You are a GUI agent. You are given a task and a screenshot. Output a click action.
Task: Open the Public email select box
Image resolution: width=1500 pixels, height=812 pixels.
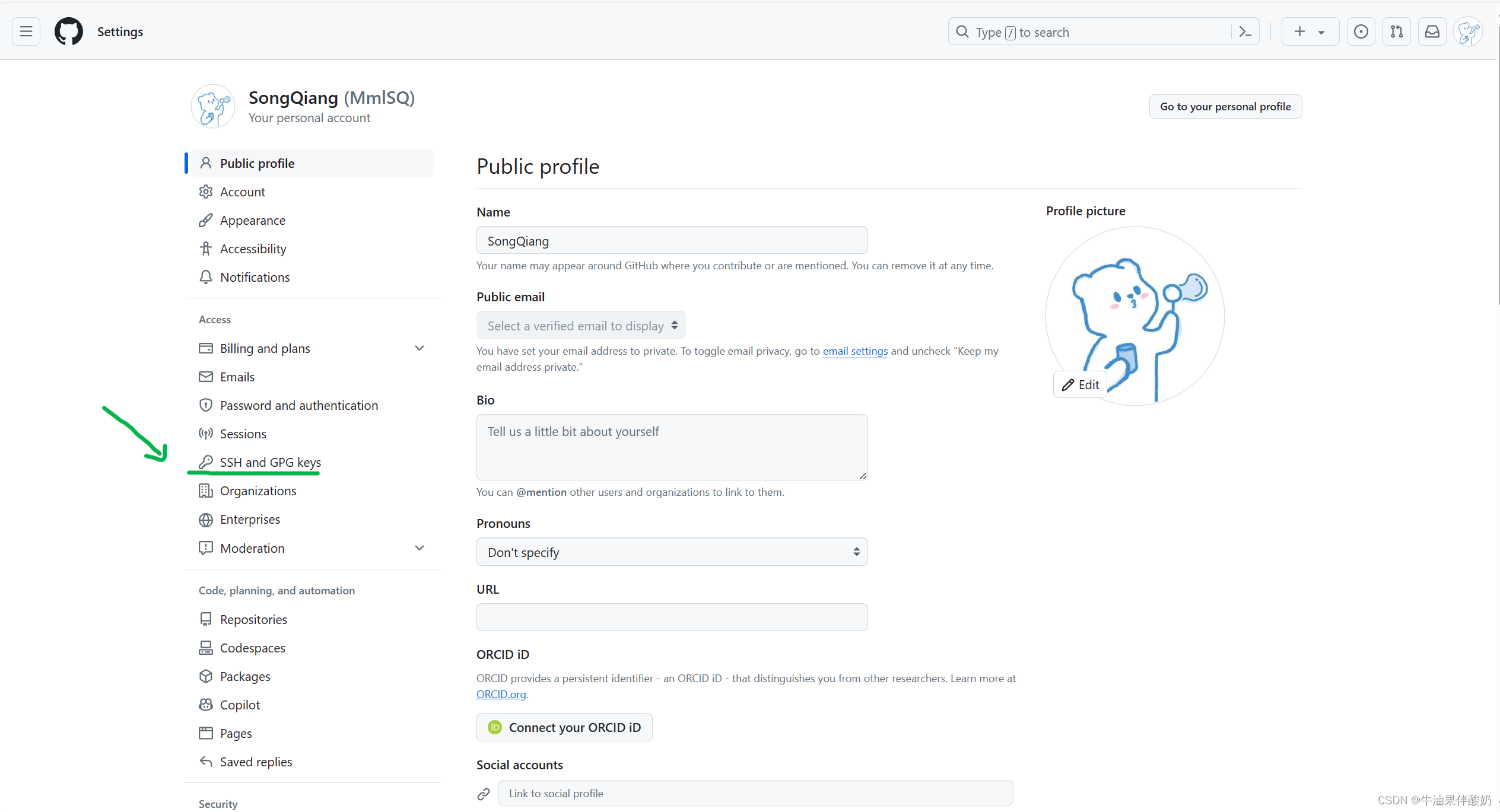581,326
